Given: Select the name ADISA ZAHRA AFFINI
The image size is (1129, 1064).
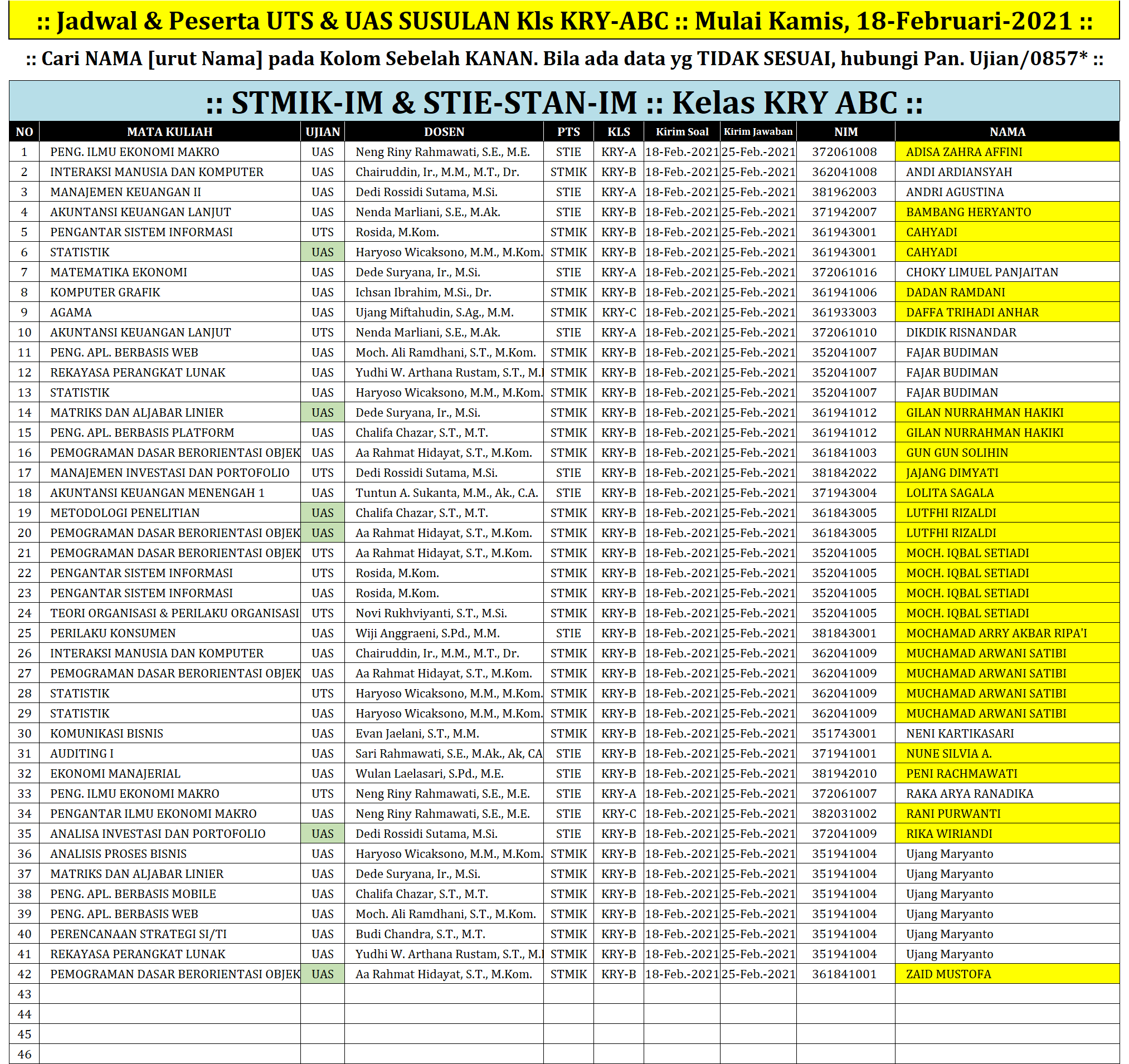Looking at the screenshot, I should pyautogui.click(x=963, y=152).
